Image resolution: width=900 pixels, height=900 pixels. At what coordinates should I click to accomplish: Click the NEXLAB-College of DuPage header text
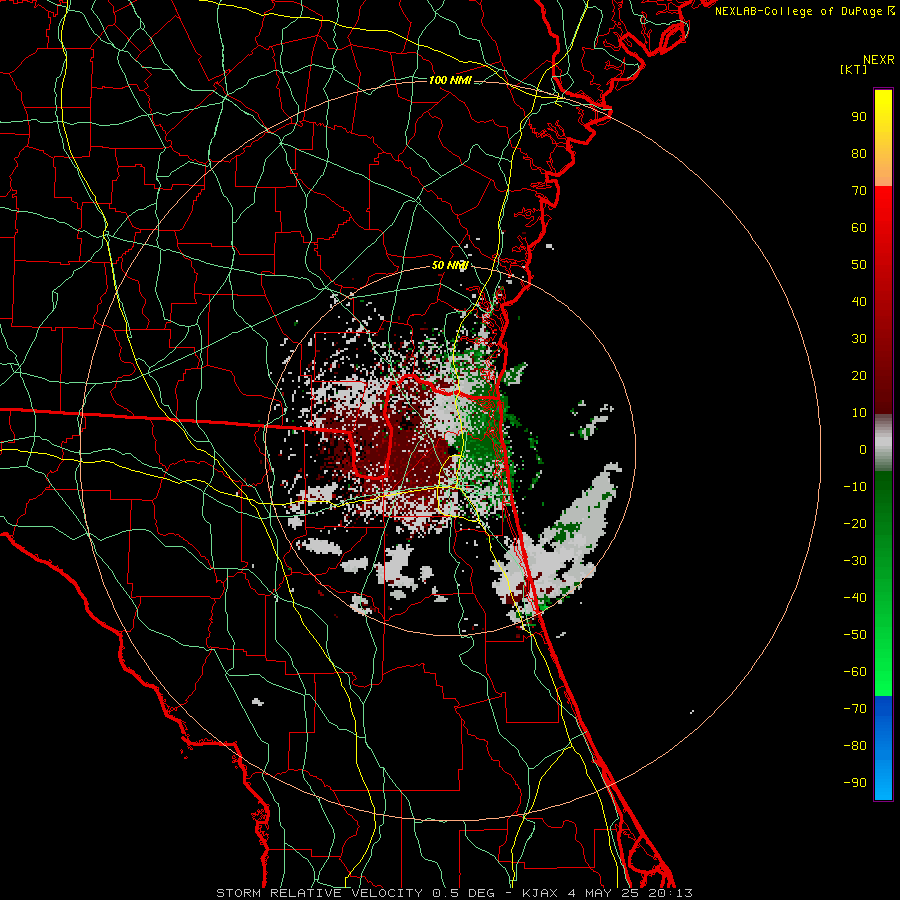click(x=804, y=11)
